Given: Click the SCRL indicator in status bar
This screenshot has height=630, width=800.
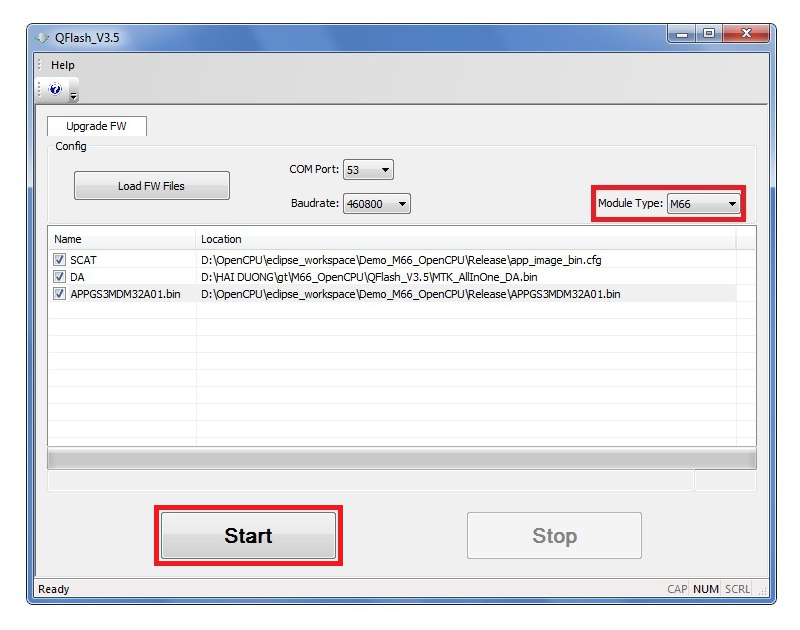Looking at the screenshot, I should (737, 589).
